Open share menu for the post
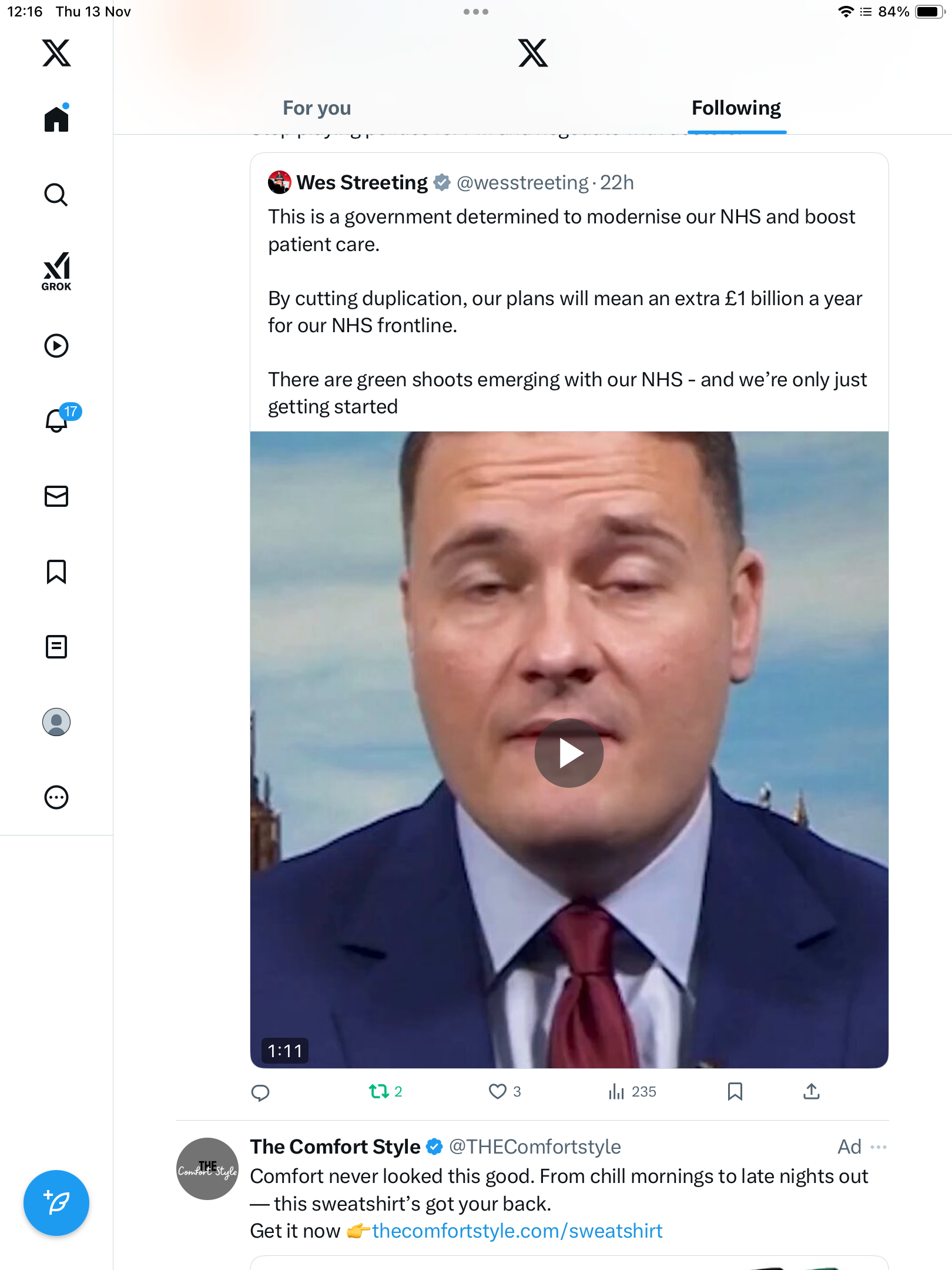This screenshot has height=1270, width=952. click(x=811, y=1092)
